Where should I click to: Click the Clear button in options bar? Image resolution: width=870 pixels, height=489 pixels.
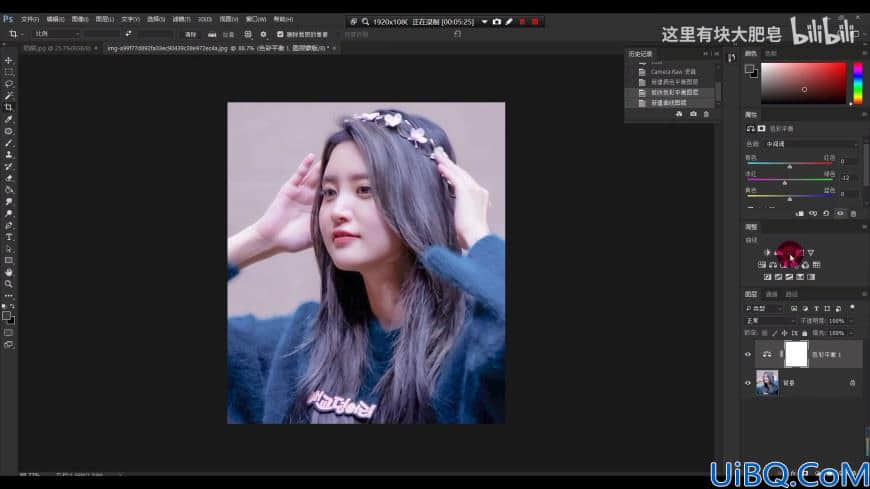pos(190,34)
